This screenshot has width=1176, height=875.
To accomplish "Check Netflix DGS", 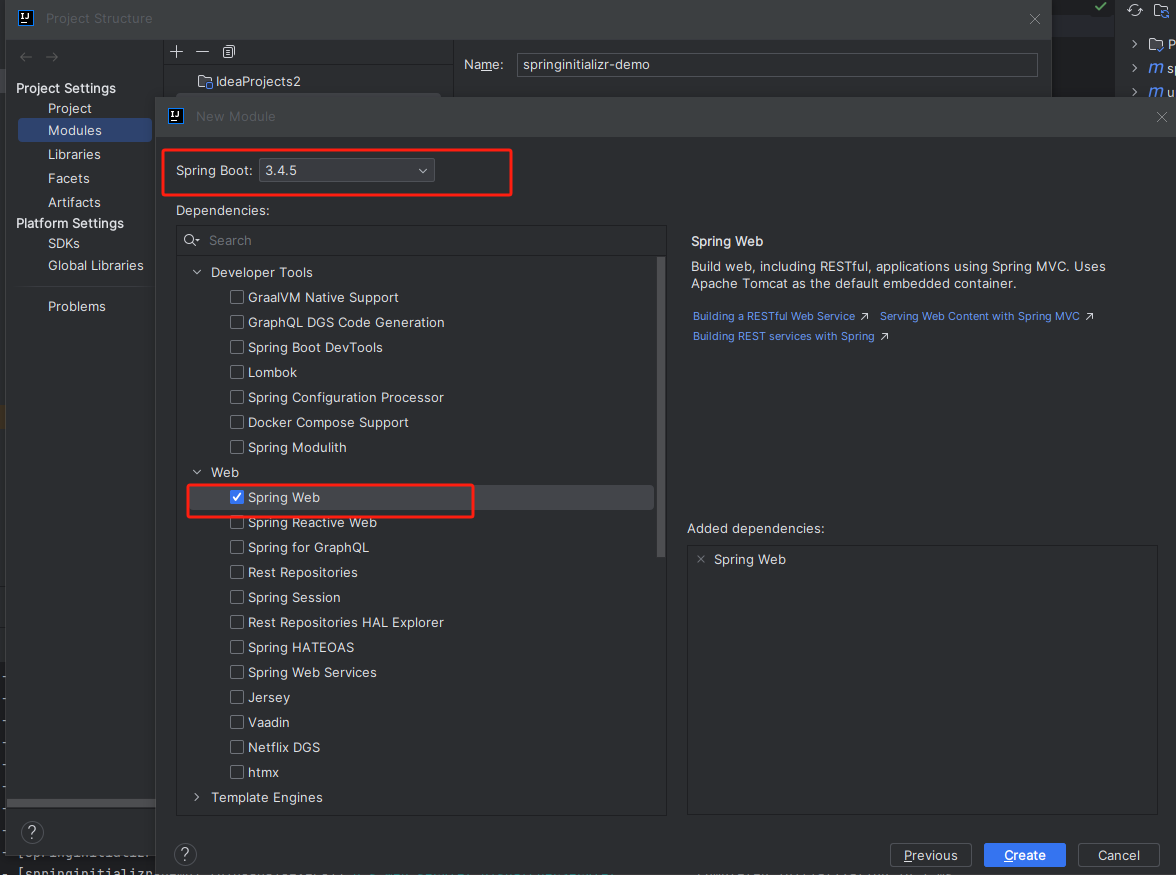I will tap(237, 747).
